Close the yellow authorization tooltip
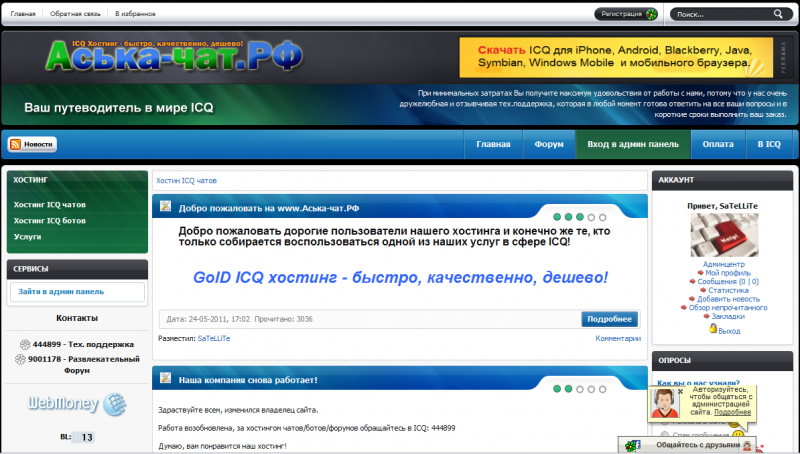The width and height of the screenshot is (800, 454). [680, 392]
